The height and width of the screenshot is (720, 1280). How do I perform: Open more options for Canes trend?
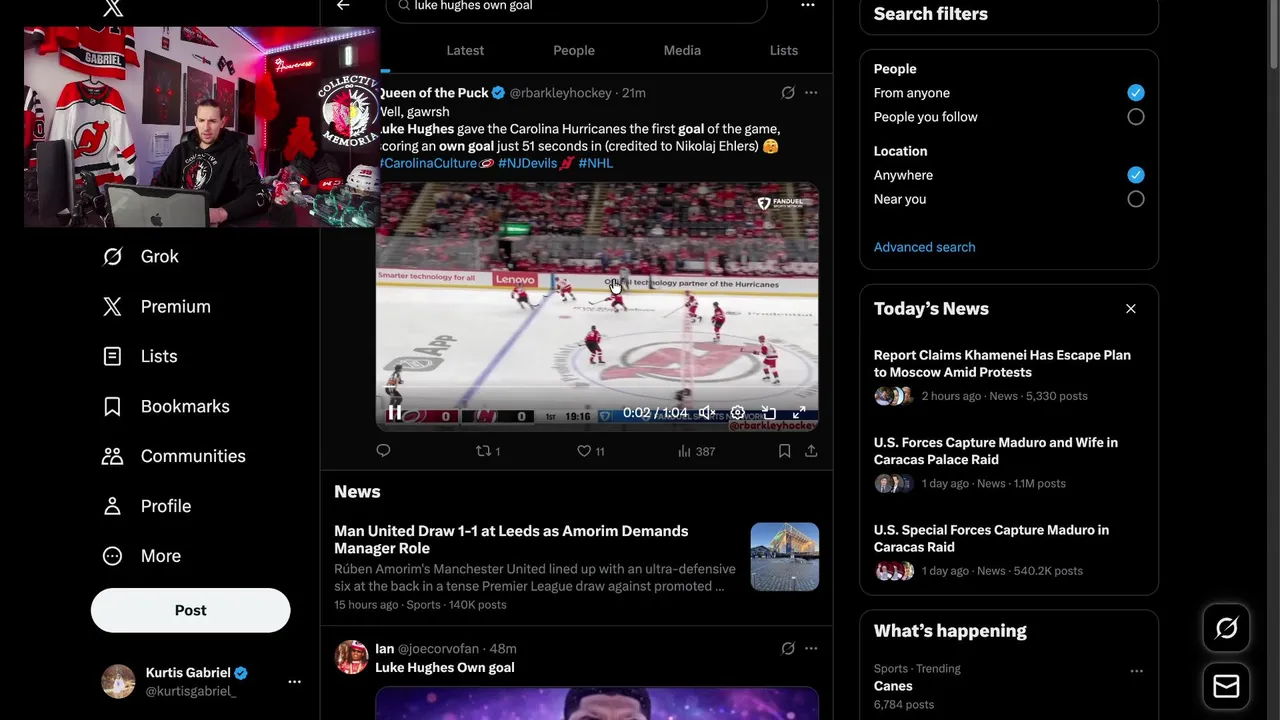(x=1137, y=671)
